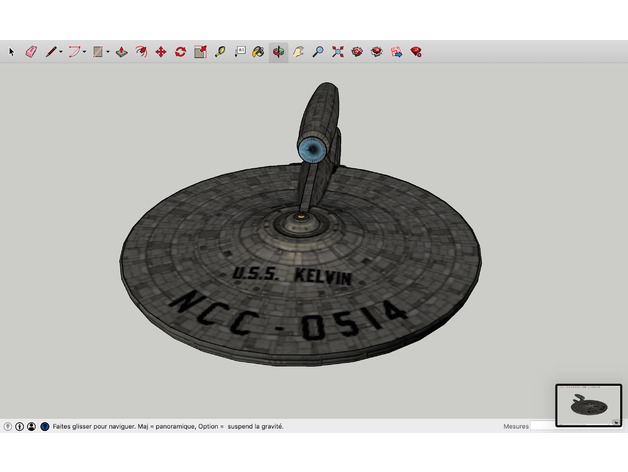Image resolution: width=628 pixels, height=472 pixels.
Task: Select the Pan hand tool
Action: pos(298,52)
